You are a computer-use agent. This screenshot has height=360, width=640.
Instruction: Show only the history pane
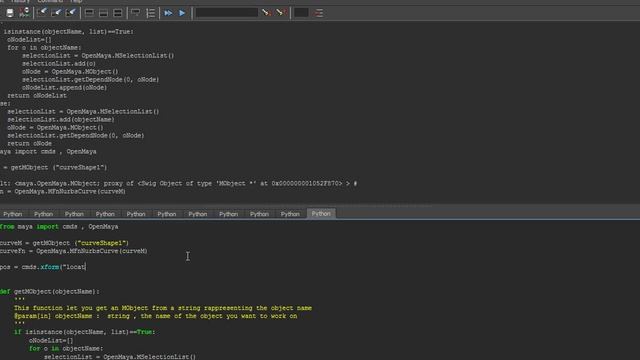pyautogui.click(x=89, y=13)
